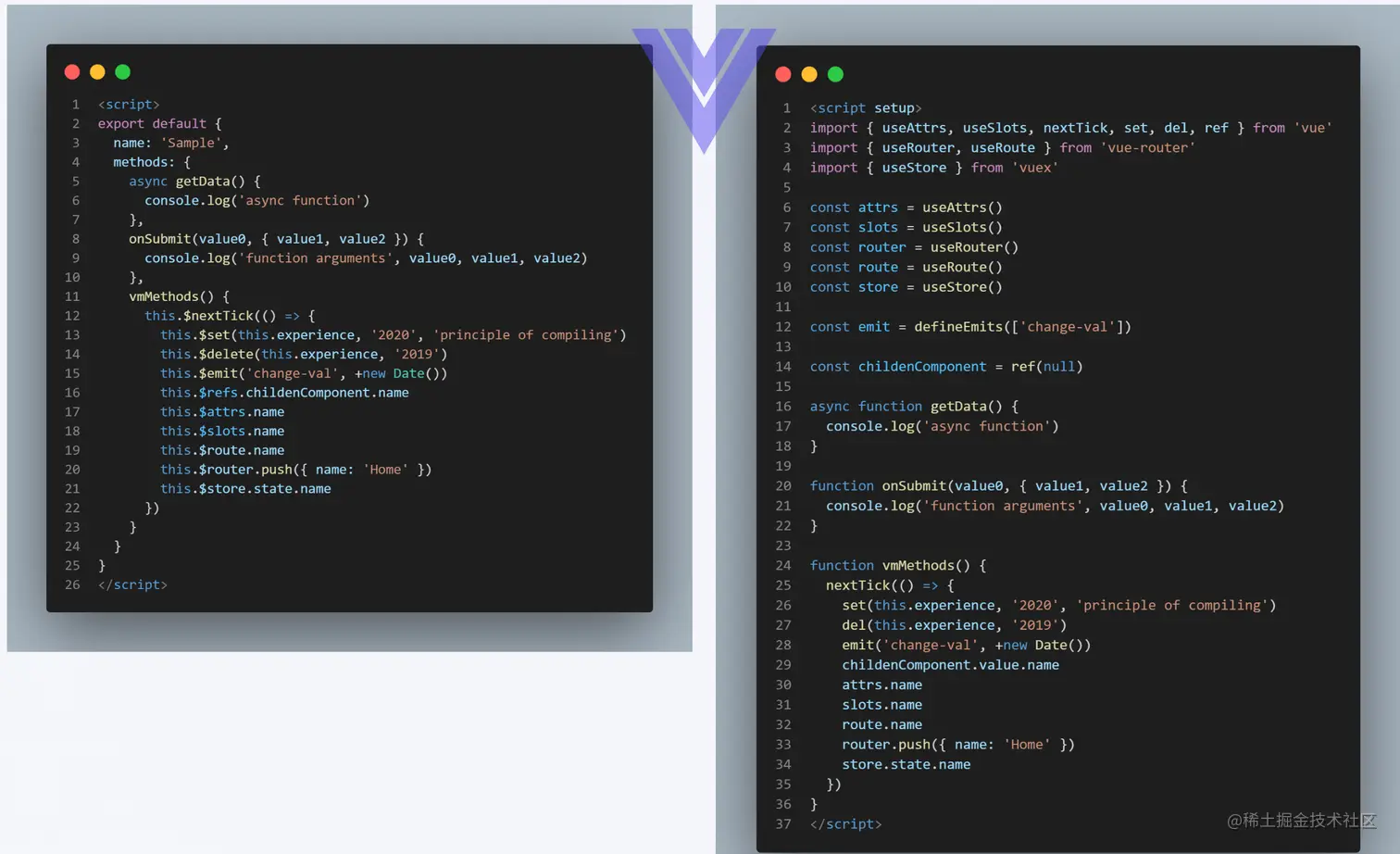
Task: Click line number 26 in the Options API snippet
Action: click(x=72, y=585)
